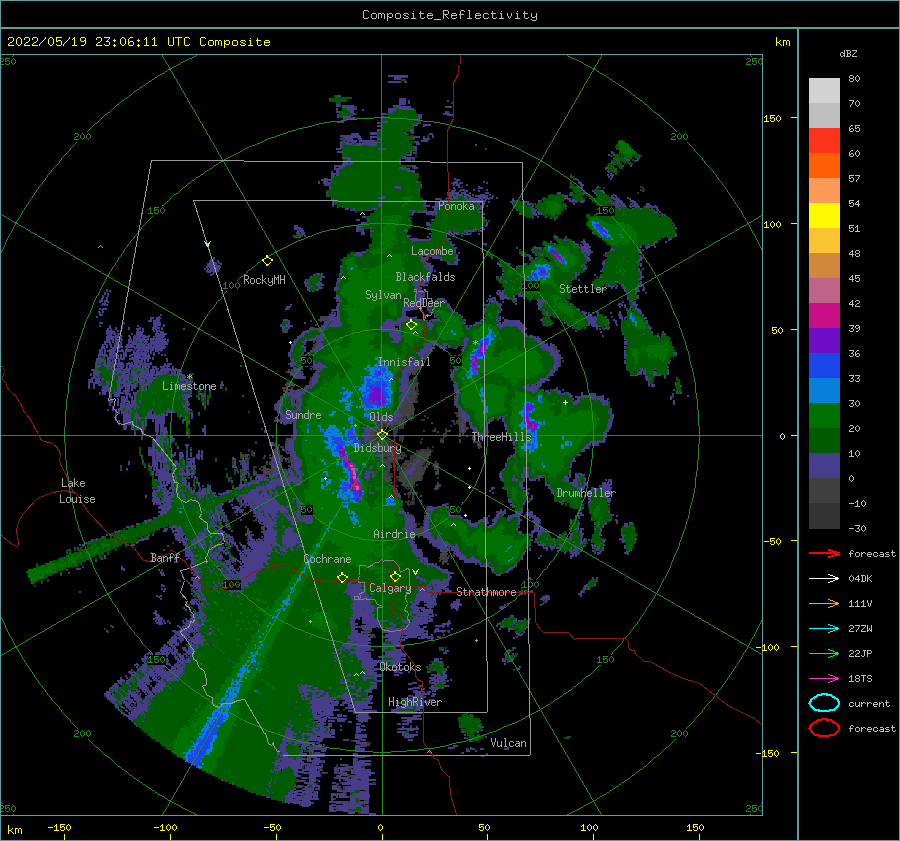The height and width of the screenshot is (841, 900).
Task: Click the magenta 18TS arrow icon
Action: (x=824, y=679)
